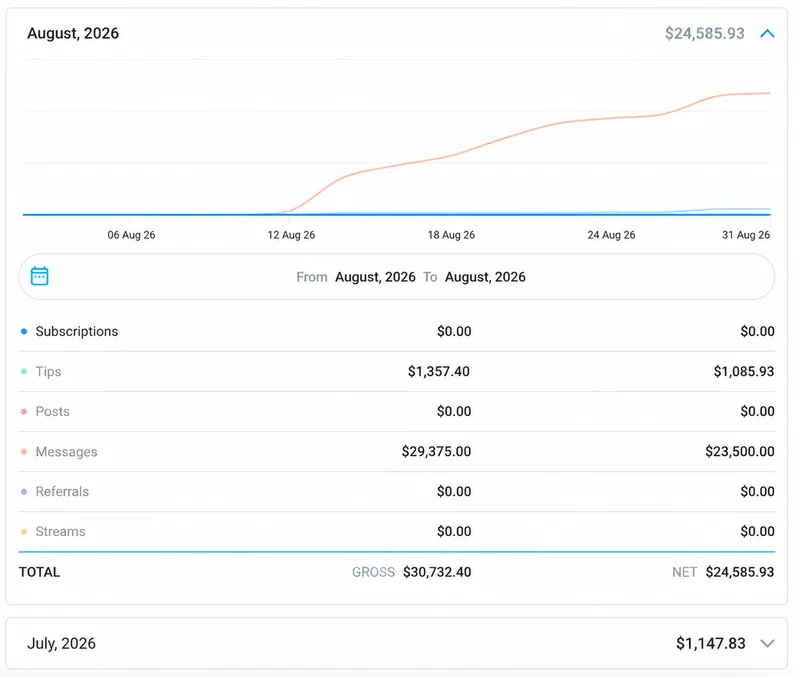Image resolution: width=800 pixels, height=677 pixels.
Task: Toggle the Tips series in the chart
Action: point(48,371)
